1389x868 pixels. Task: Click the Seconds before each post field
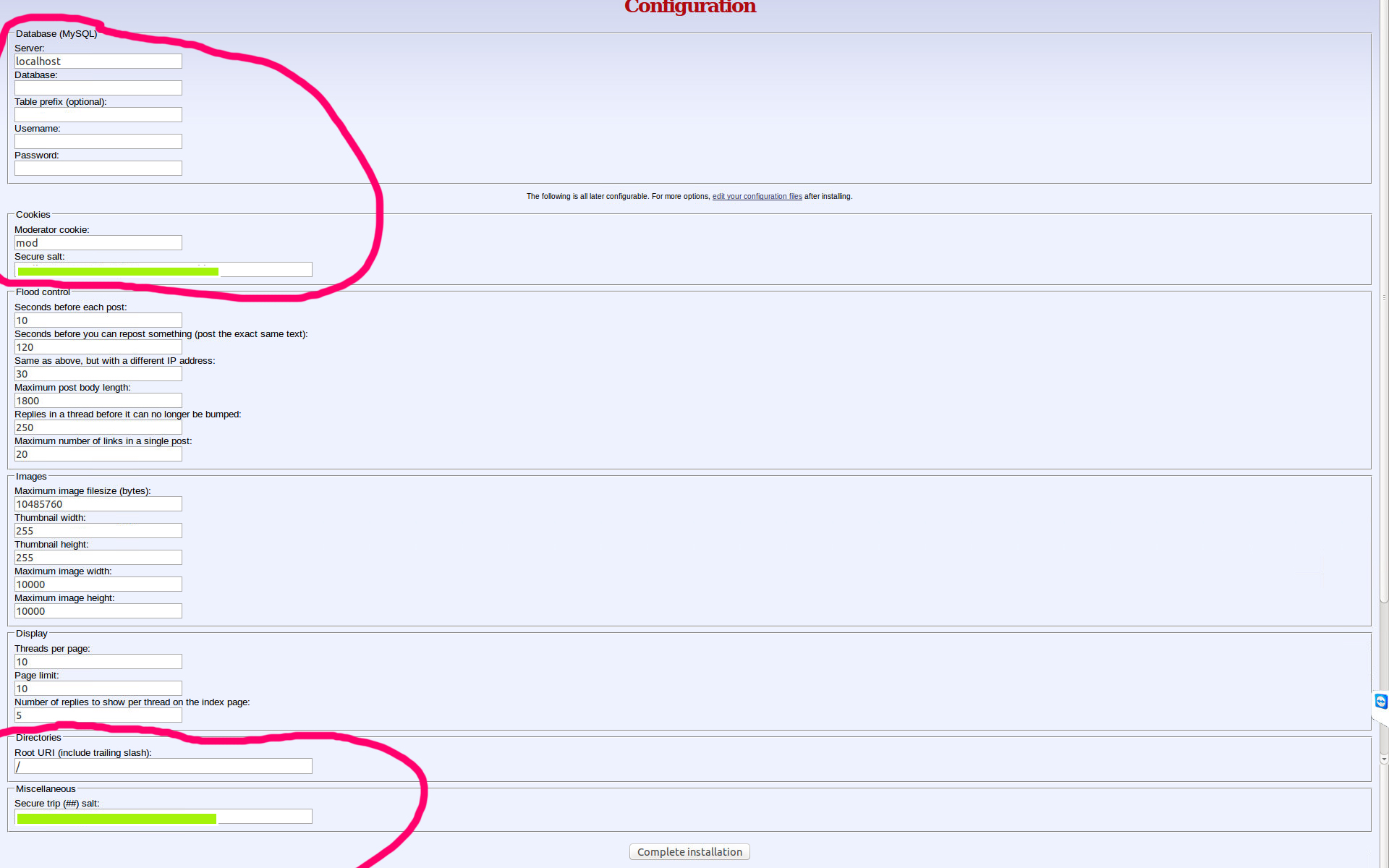click(98, 320)
